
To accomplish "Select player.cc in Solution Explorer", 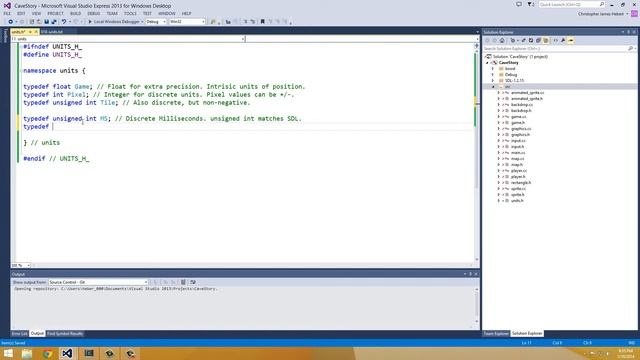I will [519, 171].
